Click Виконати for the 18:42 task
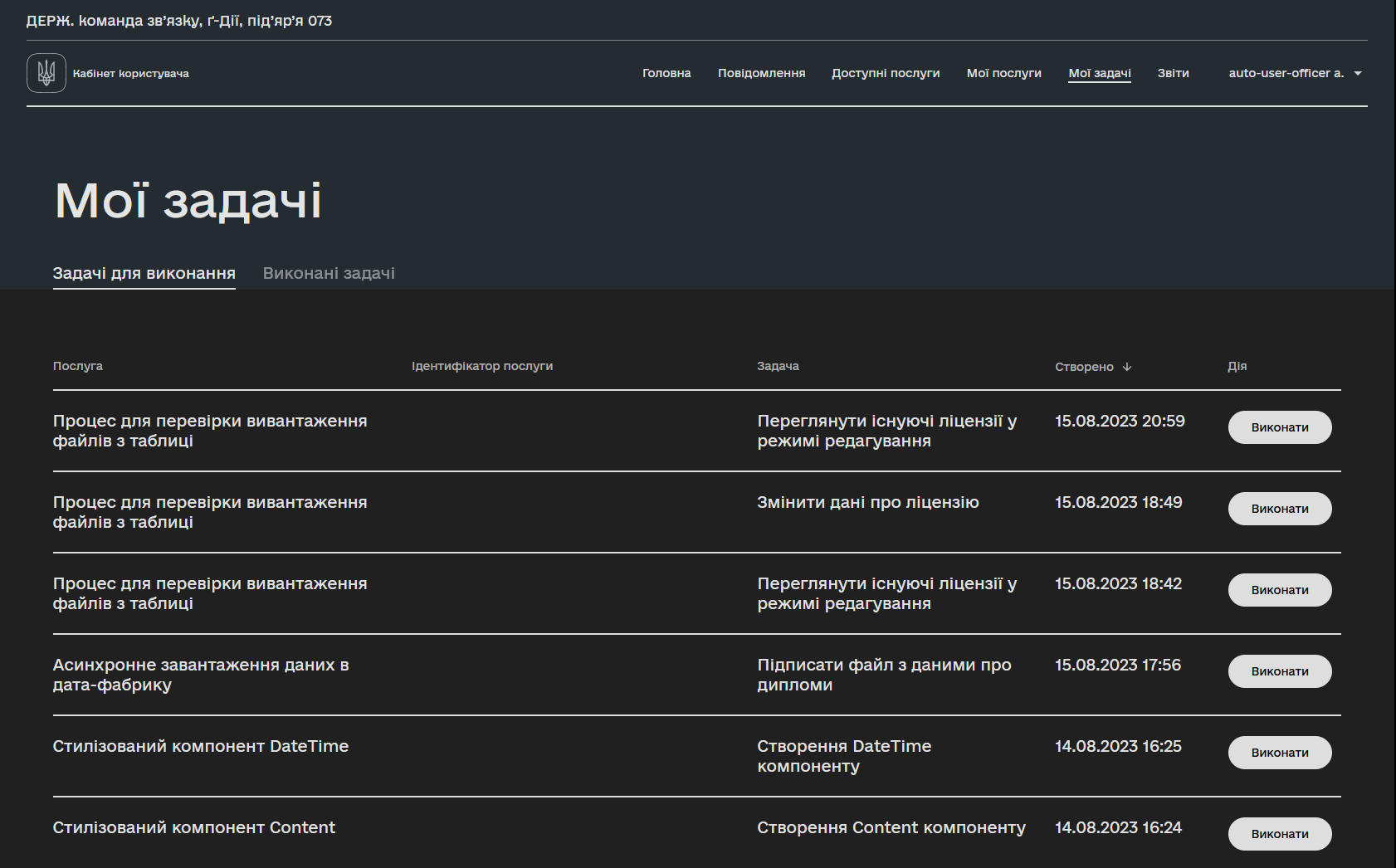1396x868 pixels. 1279,590
